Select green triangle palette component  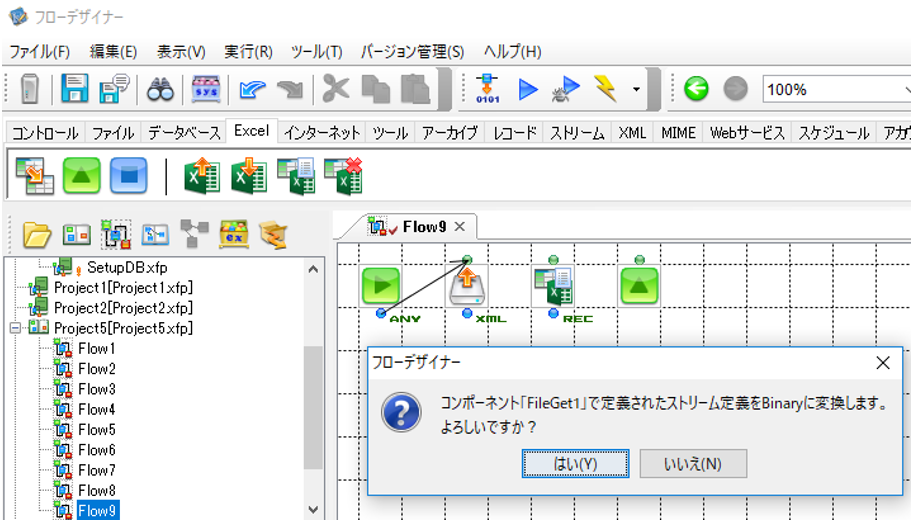point(82,176)
